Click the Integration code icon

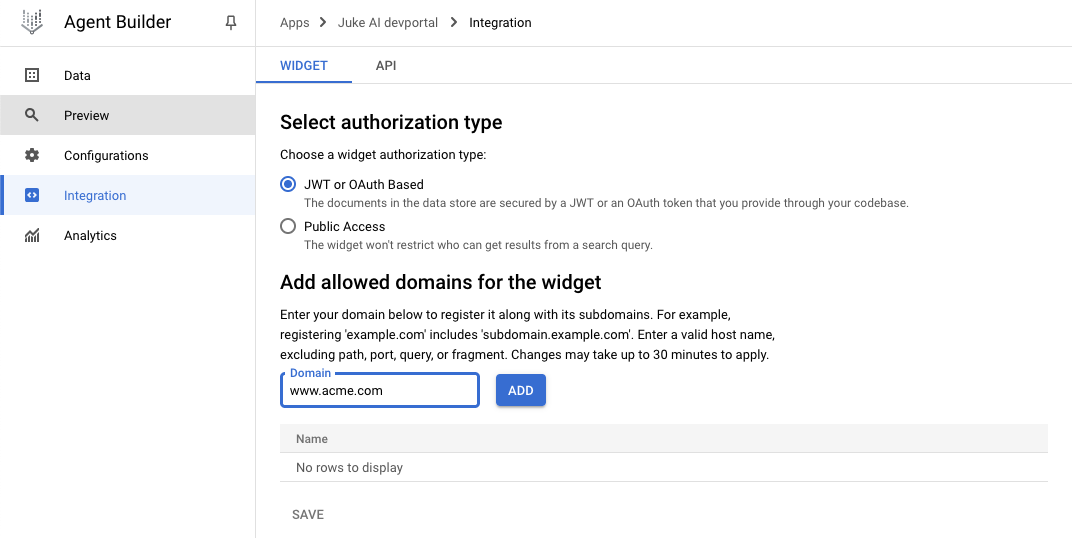click(31, 195)
